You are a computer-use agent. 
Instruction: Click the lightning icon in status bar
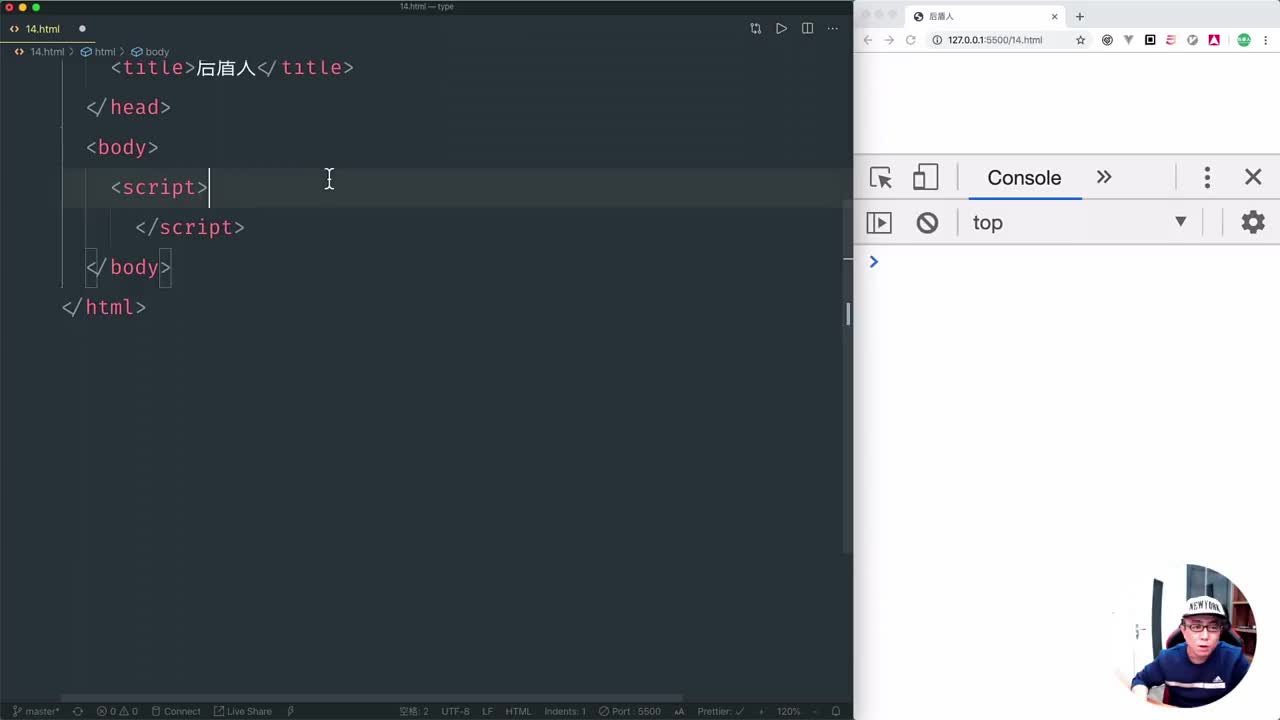point(290,711)
